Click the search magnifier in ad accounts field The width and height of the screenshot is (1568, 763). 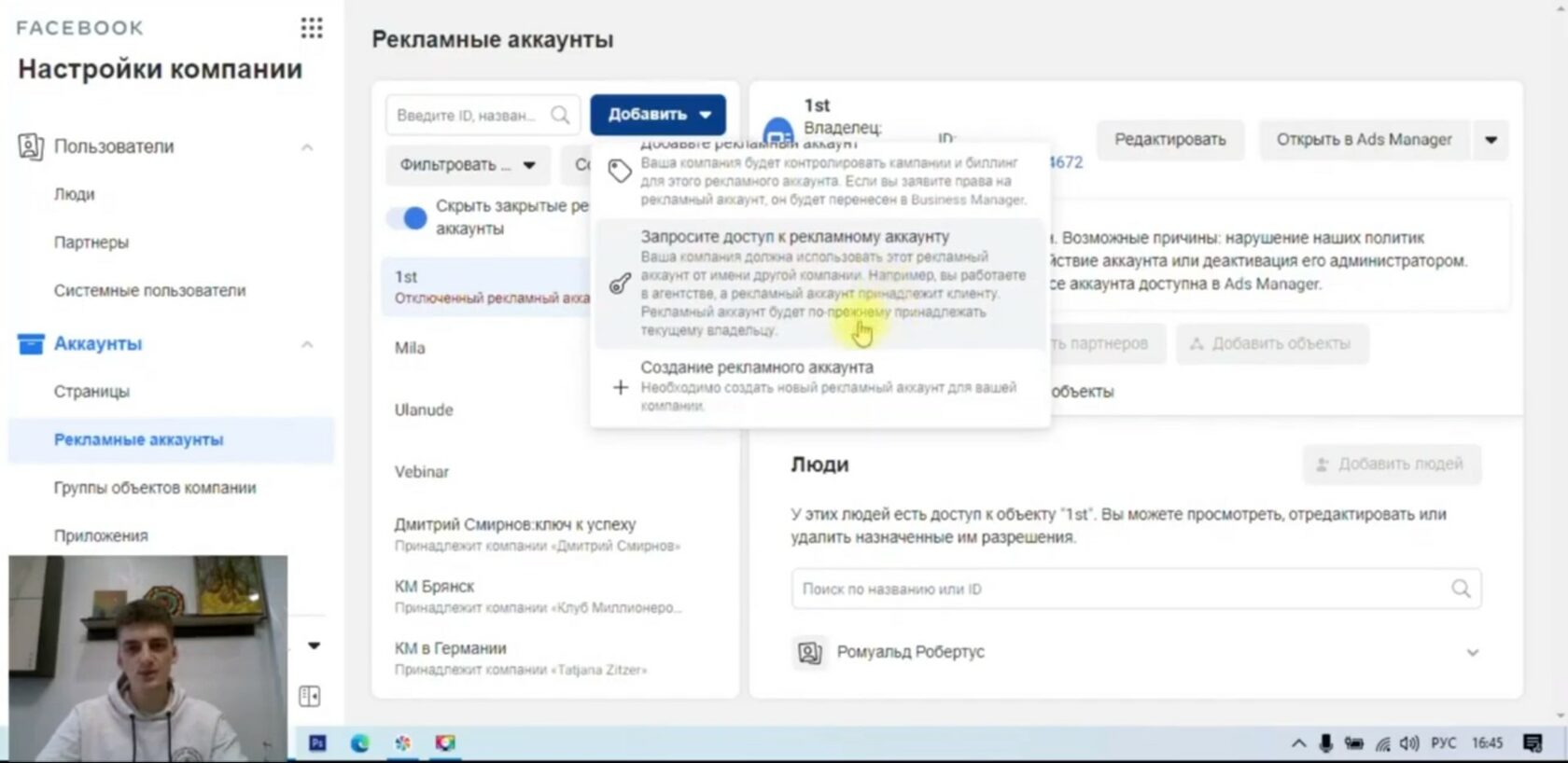click(560, 115)
